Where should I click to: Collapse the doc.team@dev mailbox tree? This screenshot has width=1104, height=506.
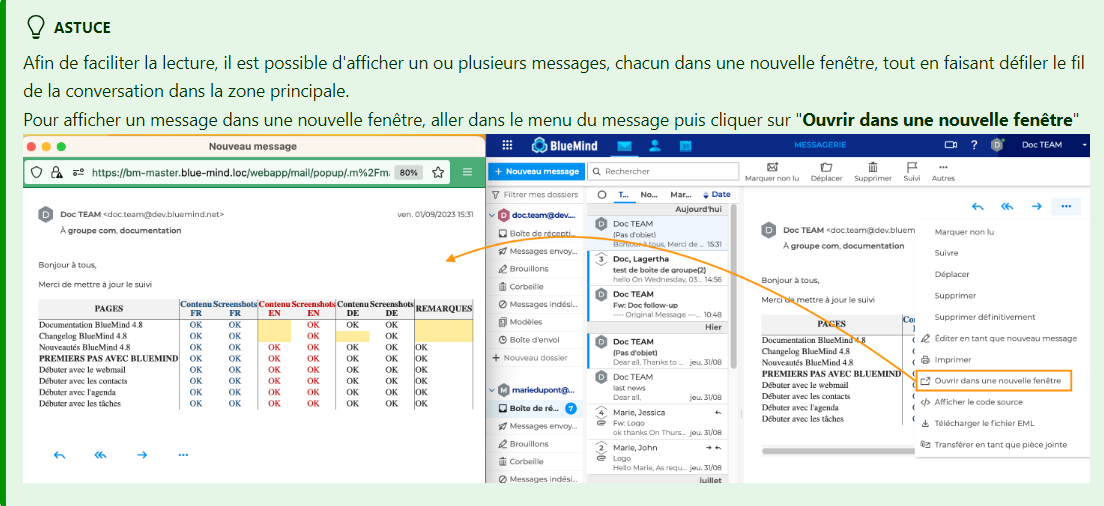click(492, 215)
